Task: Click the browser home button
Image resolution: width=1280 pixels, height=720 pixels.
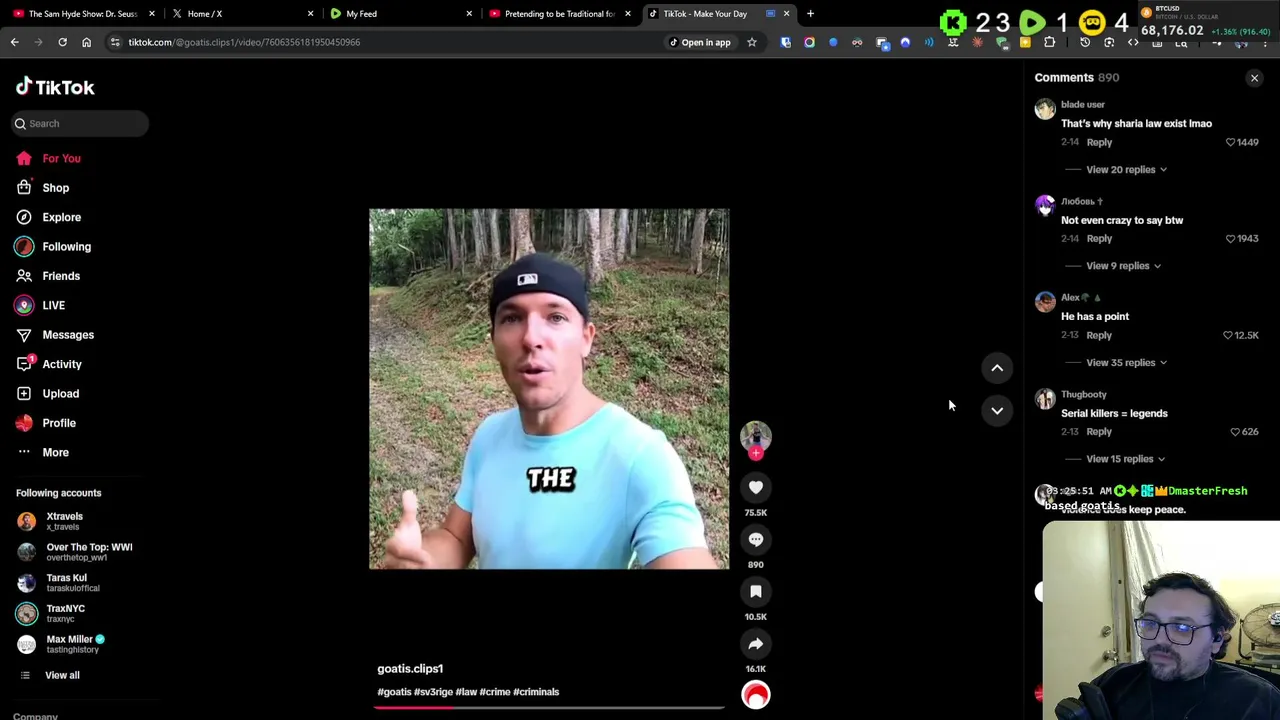Action: click(x=86, y=42)
